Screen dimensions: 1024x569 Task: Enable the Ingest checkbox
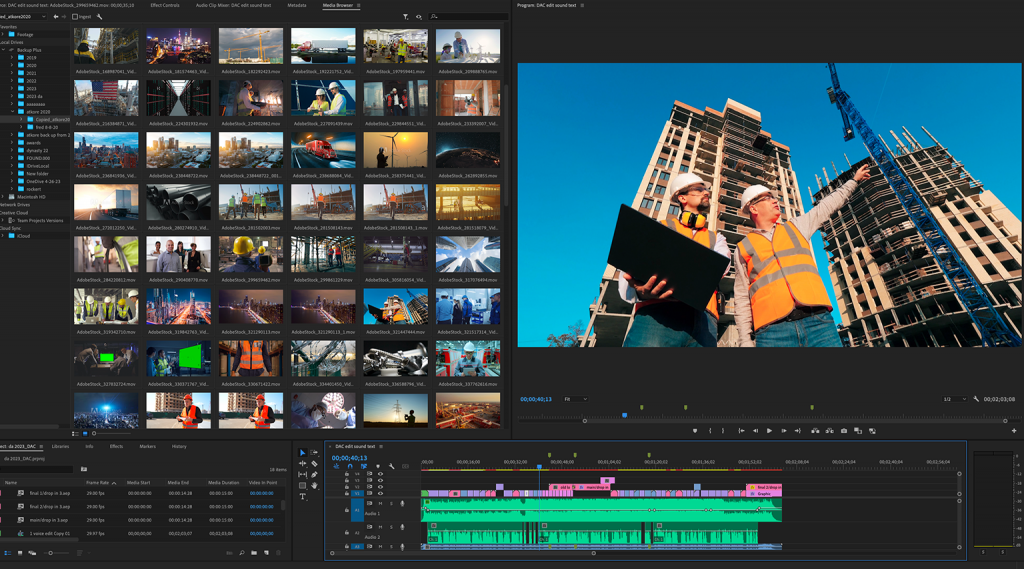[76, 17]
